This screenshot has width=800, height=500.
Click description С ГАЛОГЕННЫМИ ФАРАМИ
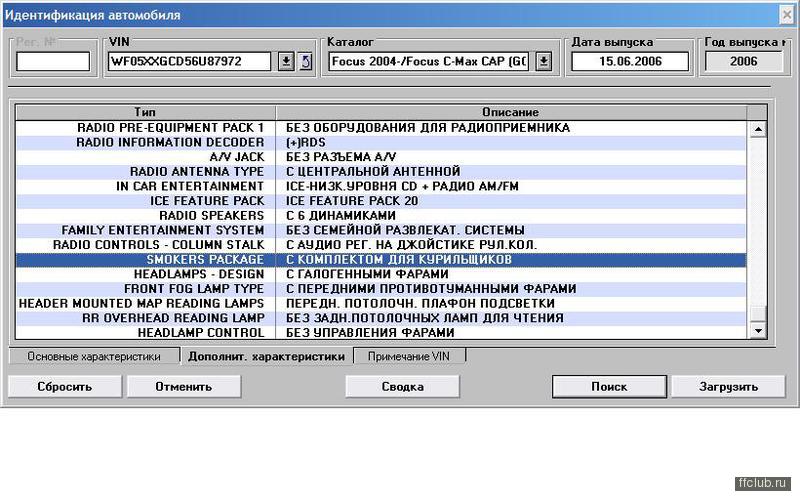coord(367,274)
